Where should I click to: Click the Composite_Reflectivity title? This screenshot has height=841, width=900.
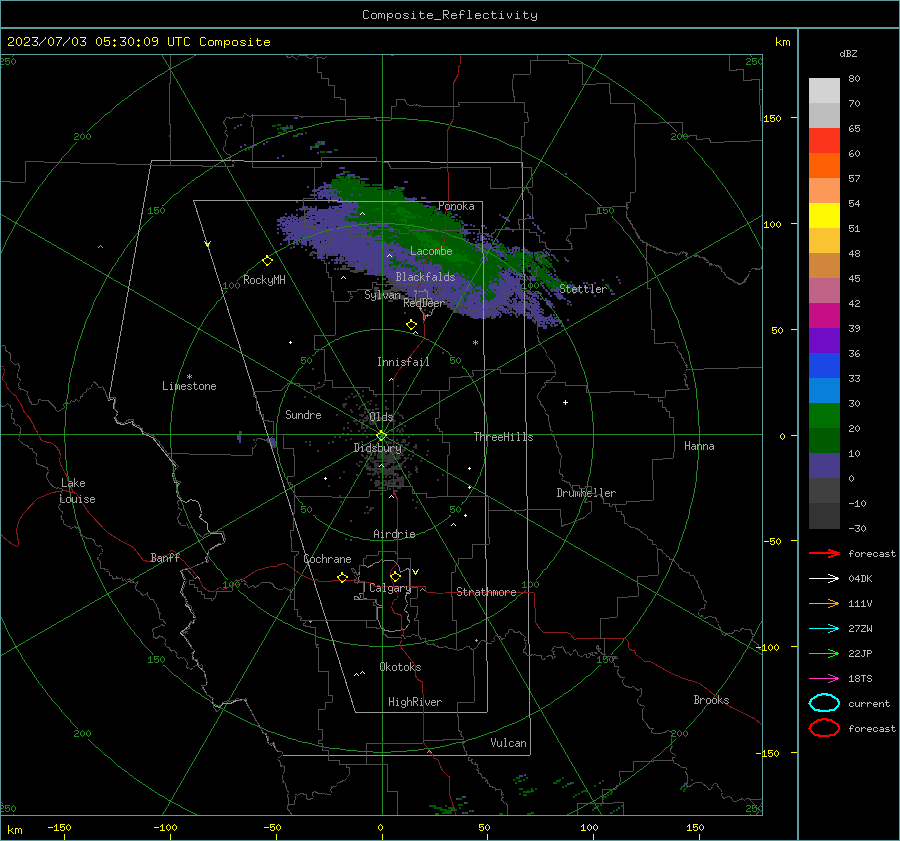[x=450, y=15]
